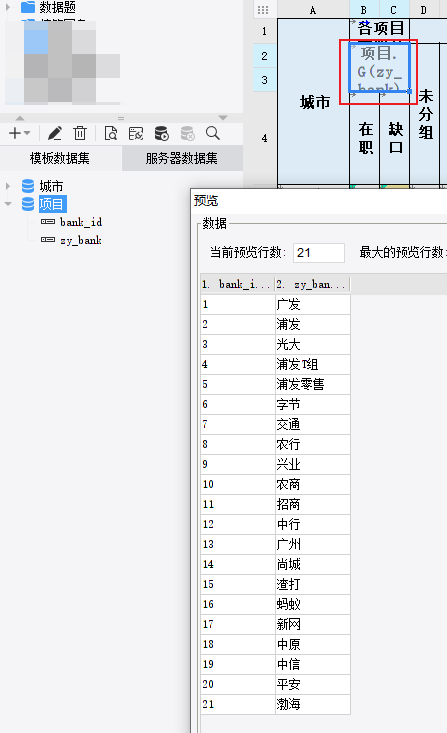This screenshot has width=447, height=733.
Task: Click the select-all grid corner icon
Action: pyautogui.click(x=263, y=10)
